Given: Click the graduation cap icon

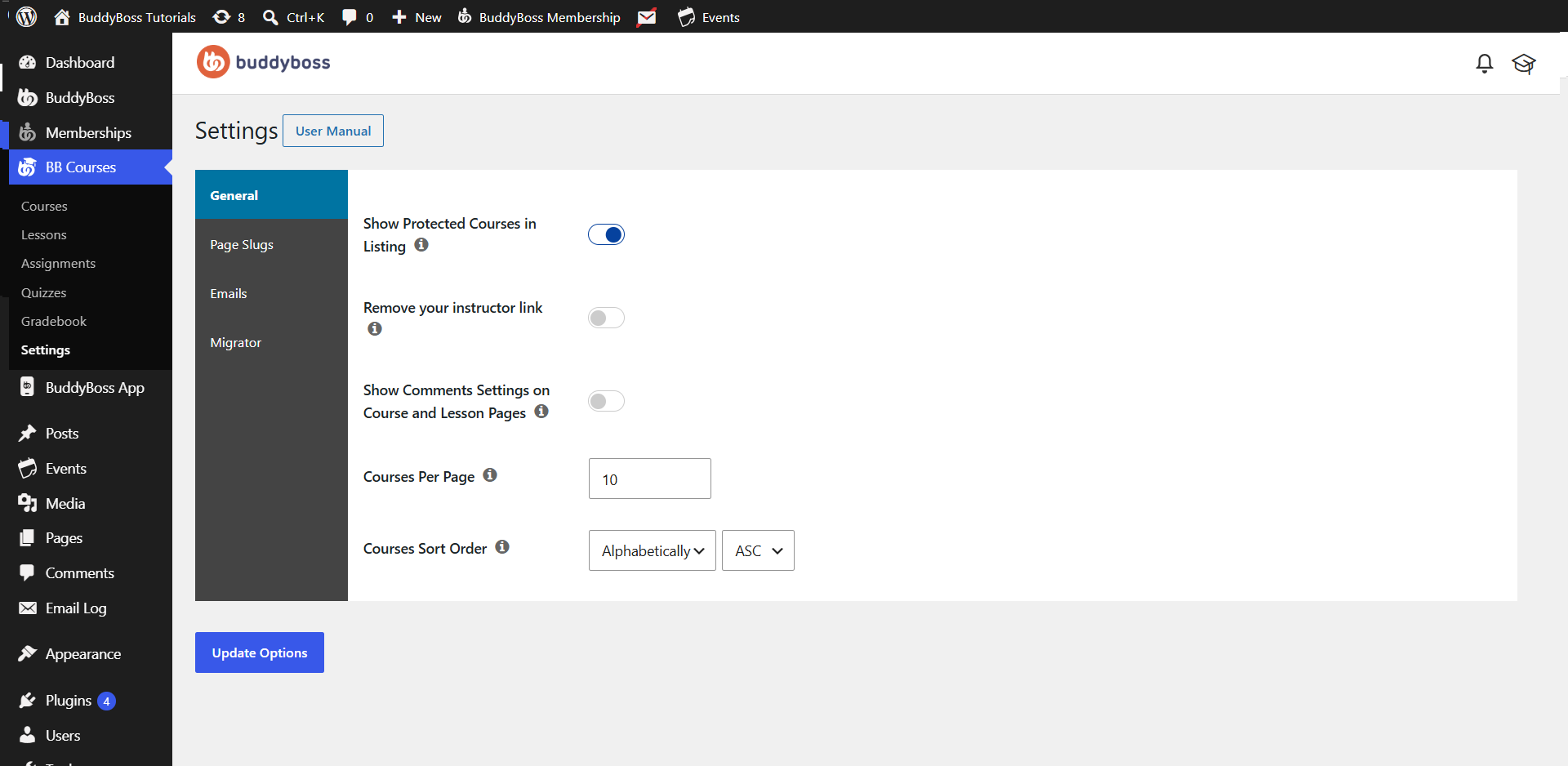Looking at the screenshot, I should 1524,64.
